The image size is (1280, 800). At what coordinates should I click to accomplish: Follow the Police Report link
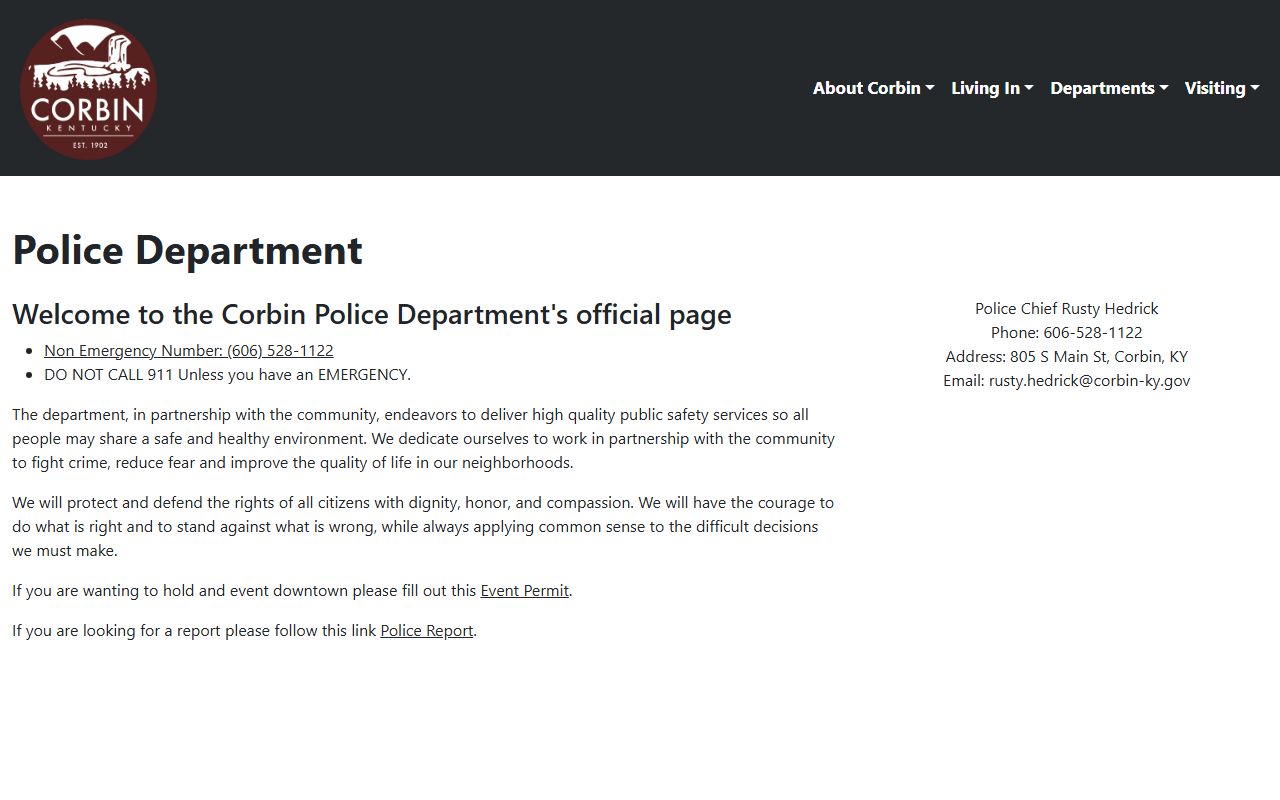[427, 630]
